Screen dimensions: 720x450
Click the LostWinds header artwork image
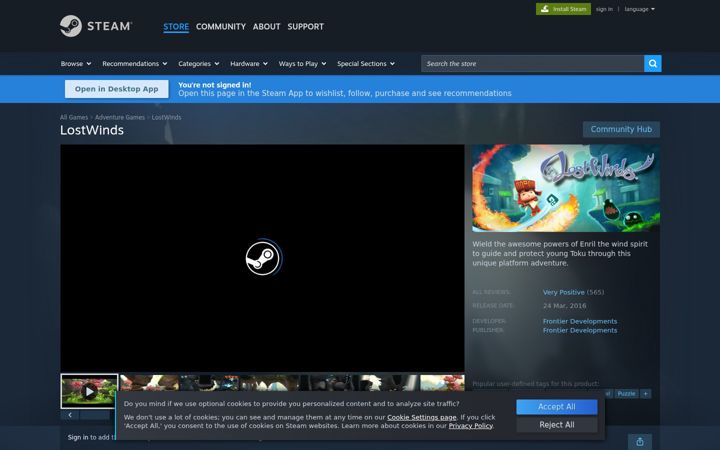(x=566, y=188)
